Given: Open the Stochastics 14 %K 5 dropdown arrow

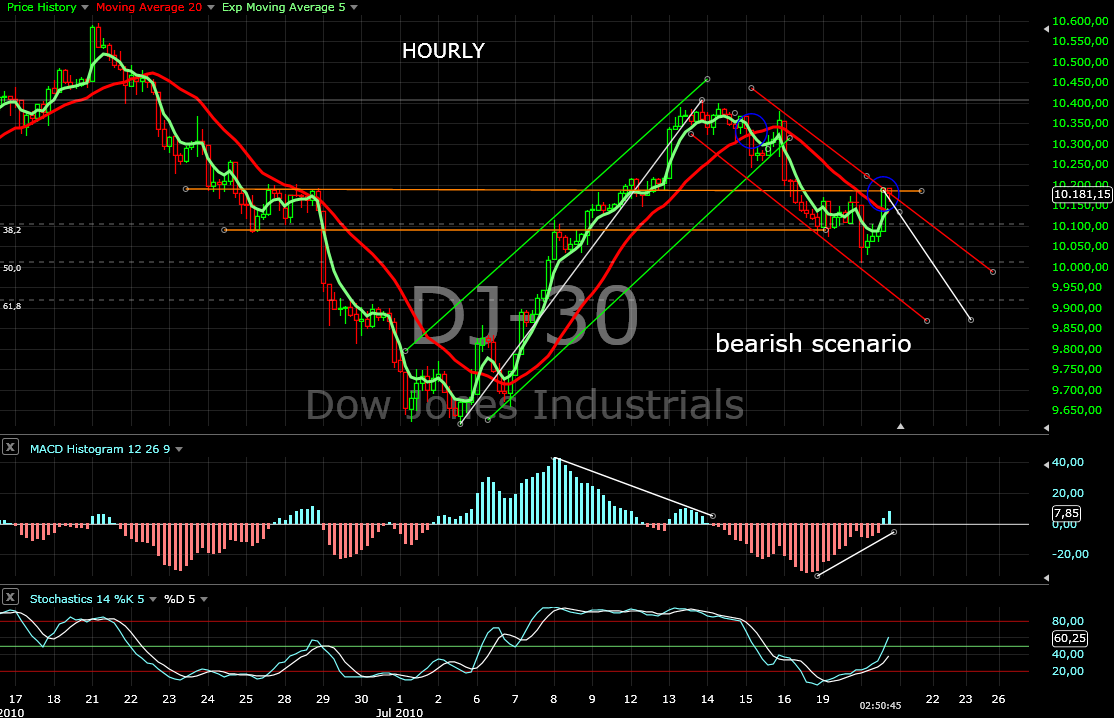Looking at the screenshot, I should (153, 599).
